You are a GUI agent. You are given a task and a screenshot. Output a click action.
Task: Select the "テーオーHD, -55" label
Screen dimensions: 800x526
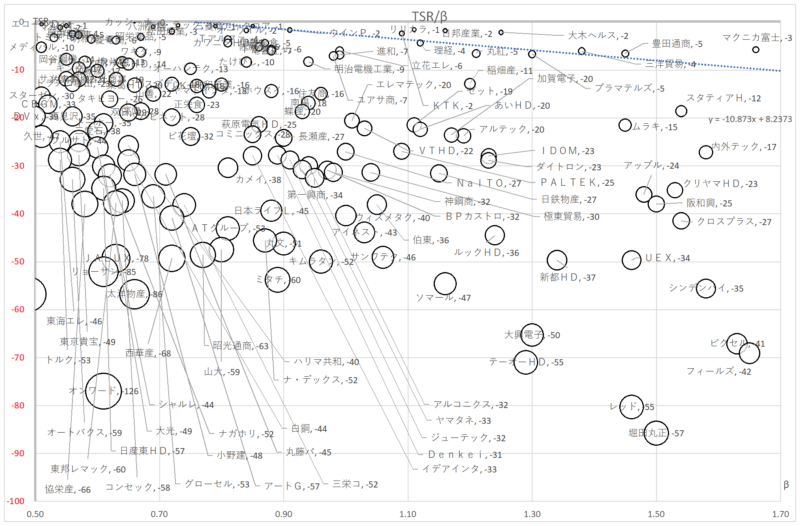(526, 362)
